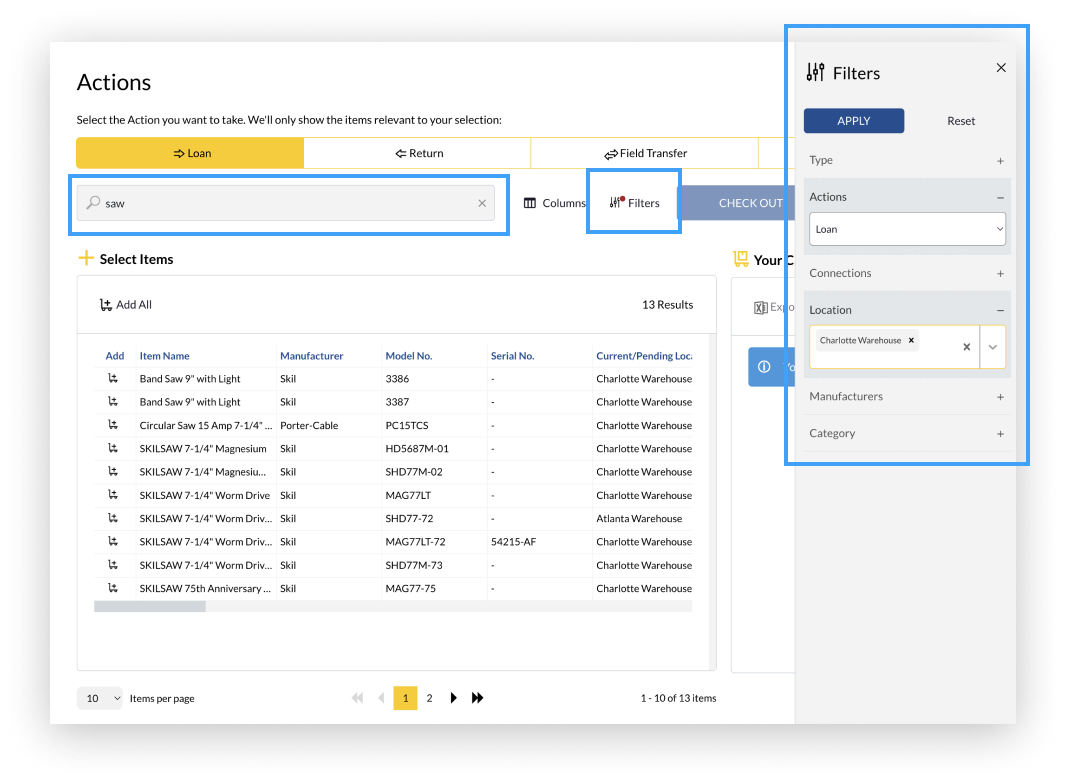Switch to the Return action tab
The height and width of the screenshot is (782, 1066).
tap(418, 153)
